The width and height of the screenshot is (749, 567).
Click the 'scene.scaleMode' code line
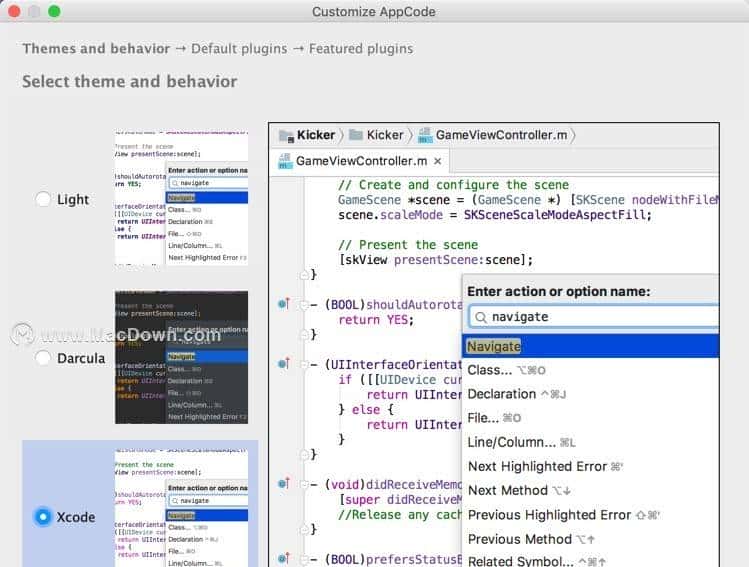[495, 215]
